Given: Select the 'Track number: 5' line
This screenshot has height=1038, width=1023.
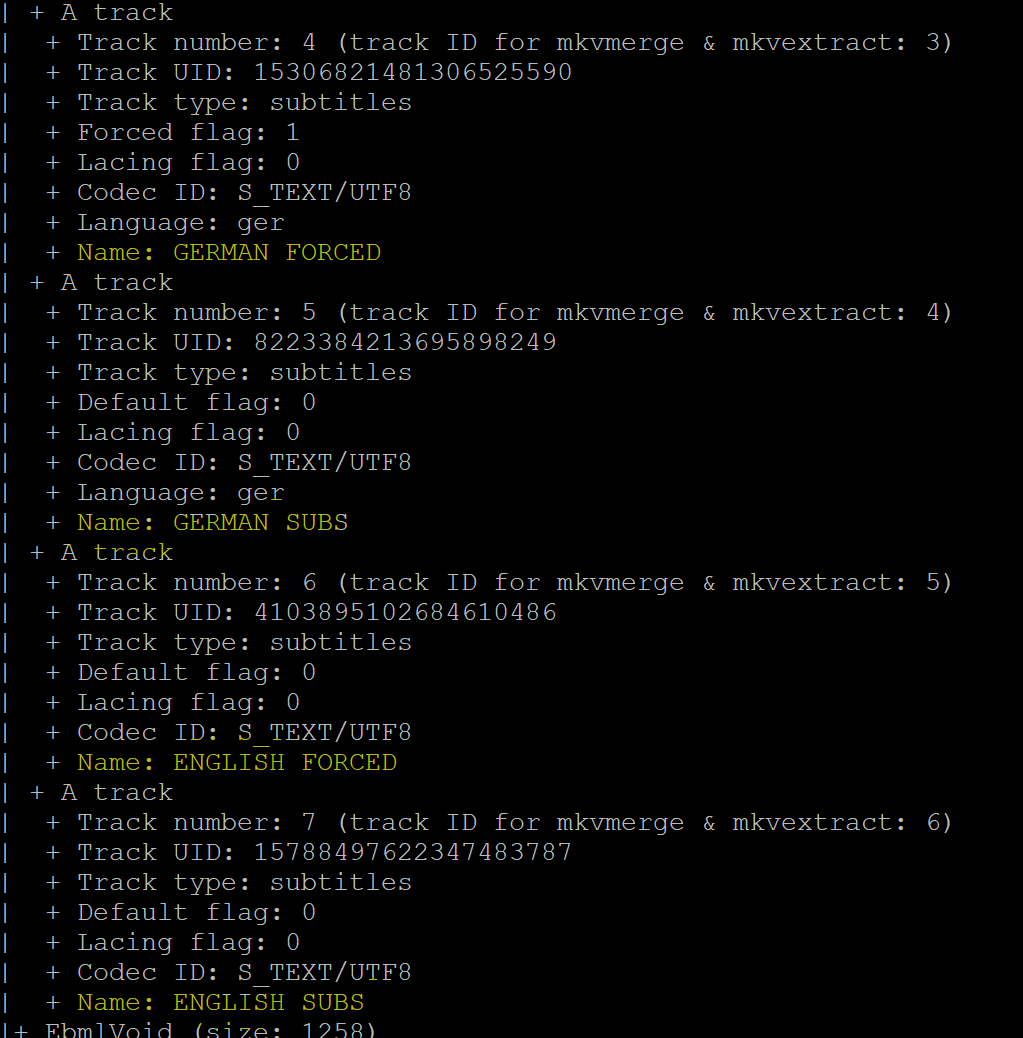Looking at the screenshot, I should point(514,312).
